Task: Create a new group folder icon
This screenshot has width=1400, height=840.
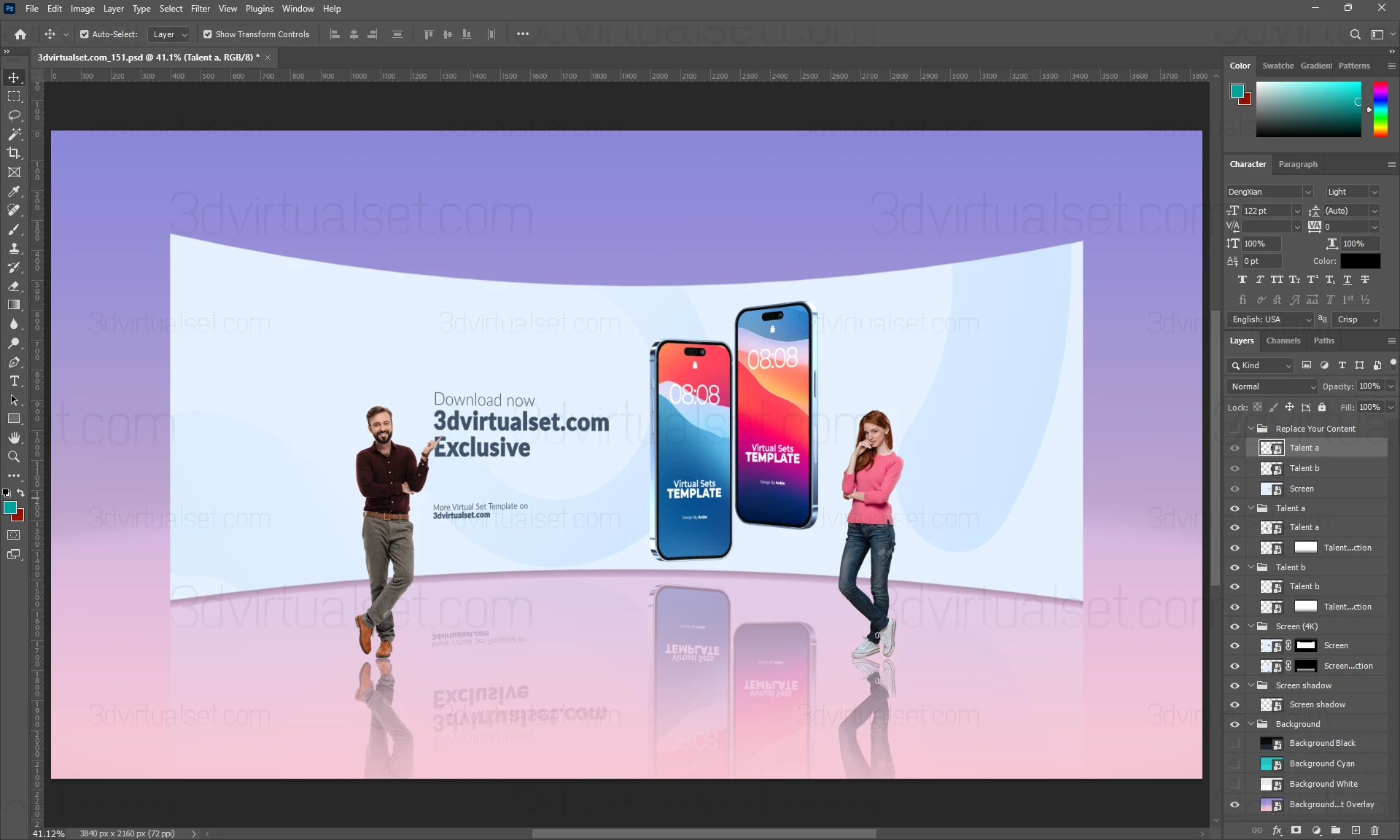Action: pos(1335,830)
